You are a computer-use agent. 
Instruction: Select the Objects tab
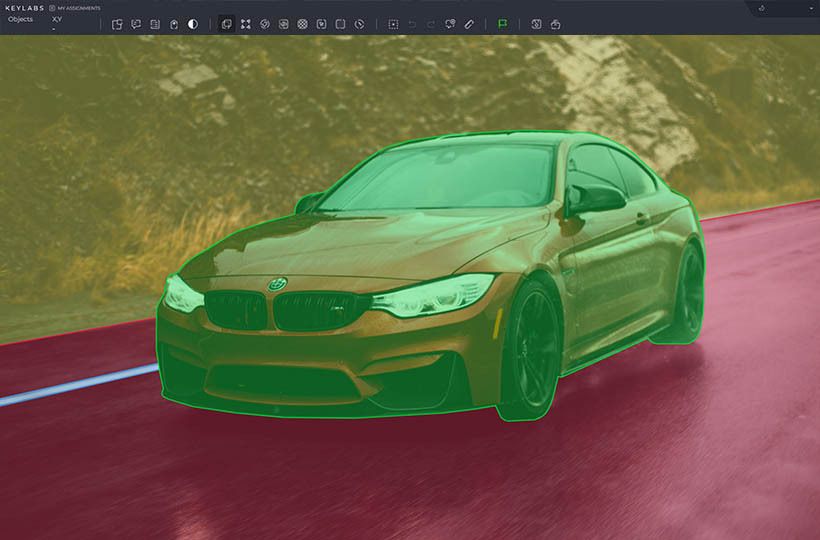pyautogui.click(x=20, y=19)
